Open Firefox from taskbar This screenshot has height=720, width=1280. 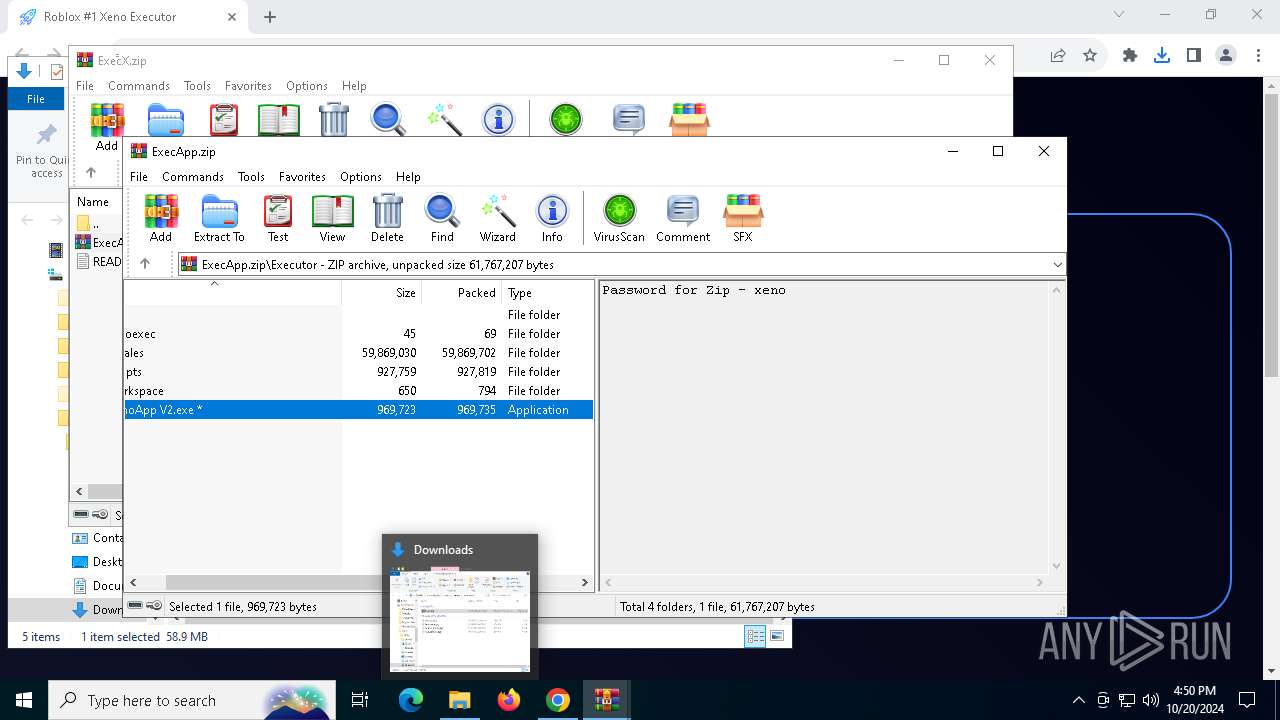coord(509,700)
